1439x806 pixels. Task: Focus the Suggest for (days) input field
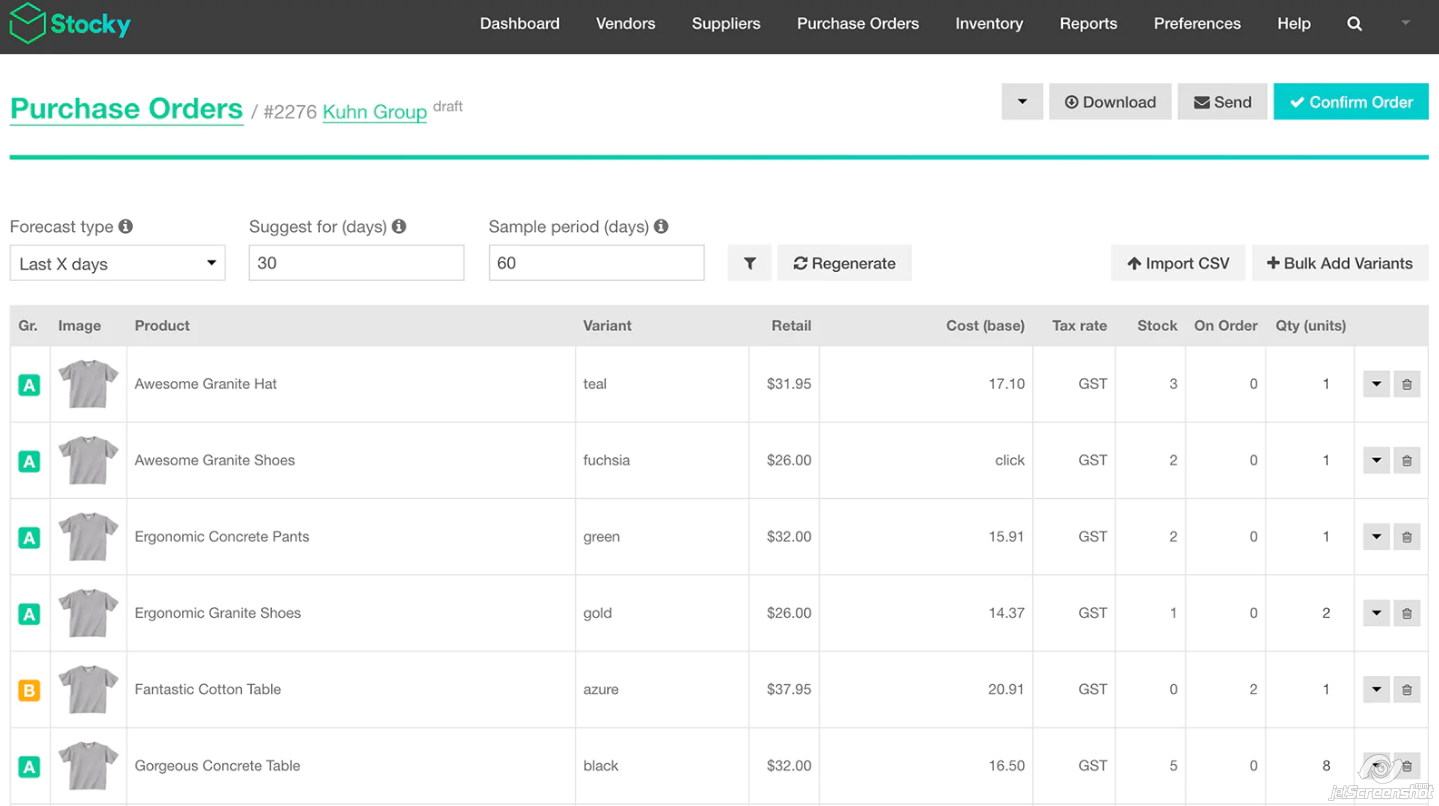point(356,263)
